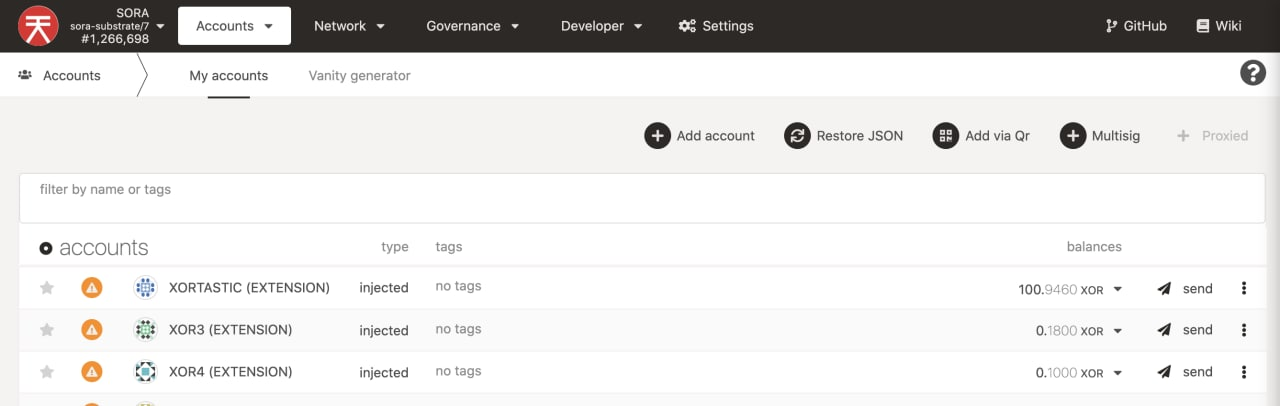1280x406 pixels.
Task: Select XORTASTIC (EXTENSION) account name
Action: click(249, 288)
